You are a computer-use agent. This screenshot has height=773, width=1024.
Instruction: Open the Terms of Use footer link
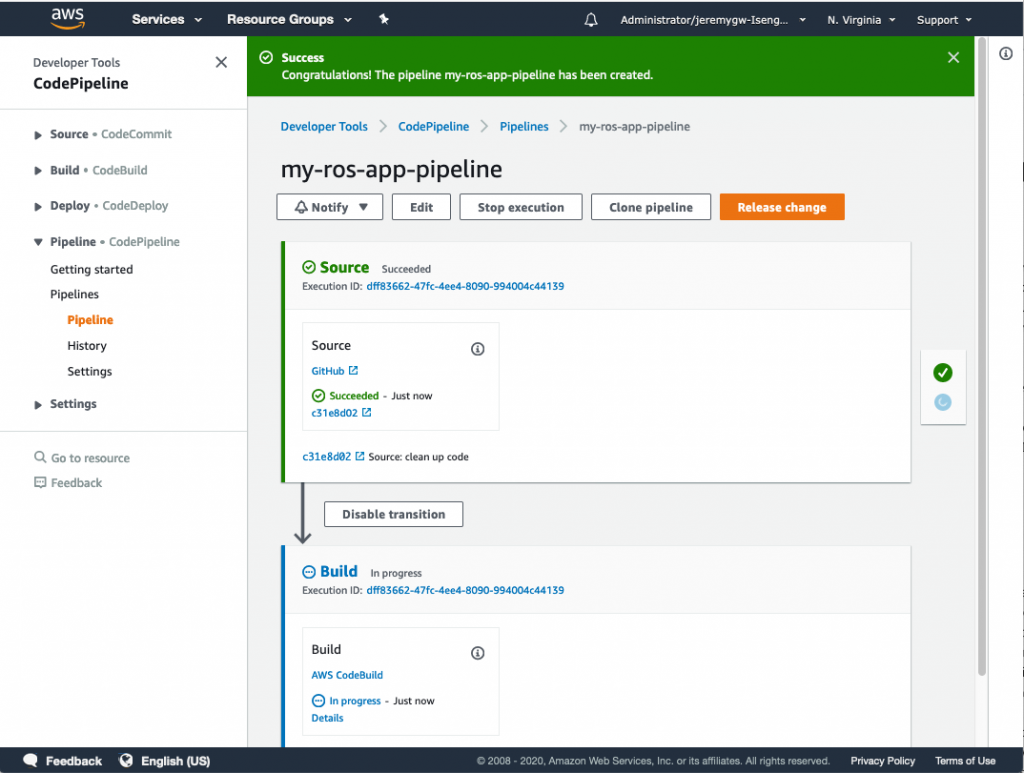click(965, 761)
